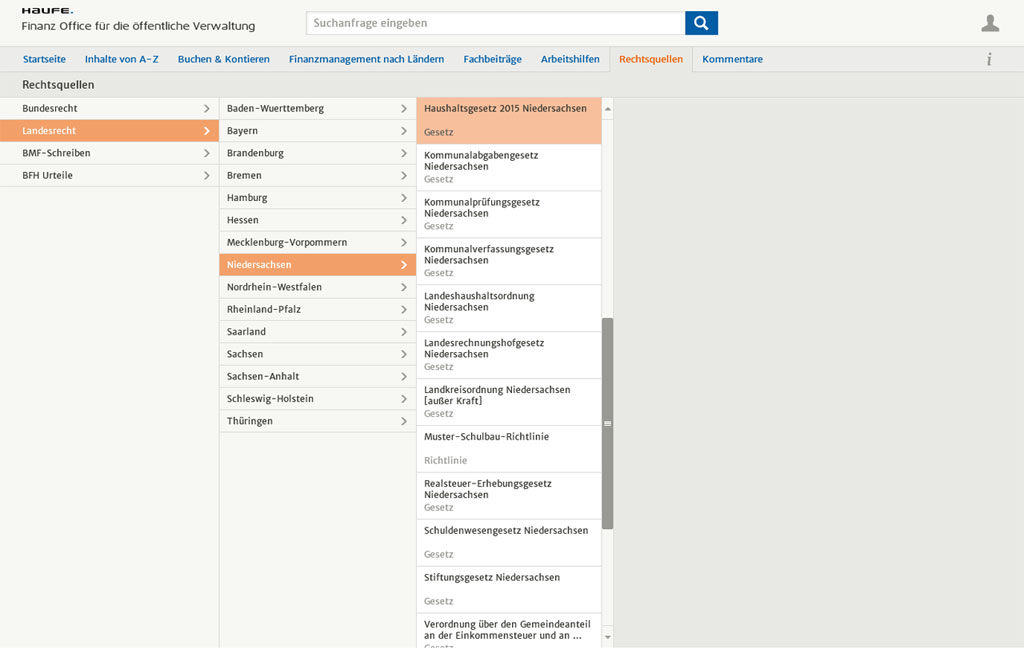Choose Schleswig-Holstein from the states list
Screen dimensions: 1024x670
pos(317,398)
